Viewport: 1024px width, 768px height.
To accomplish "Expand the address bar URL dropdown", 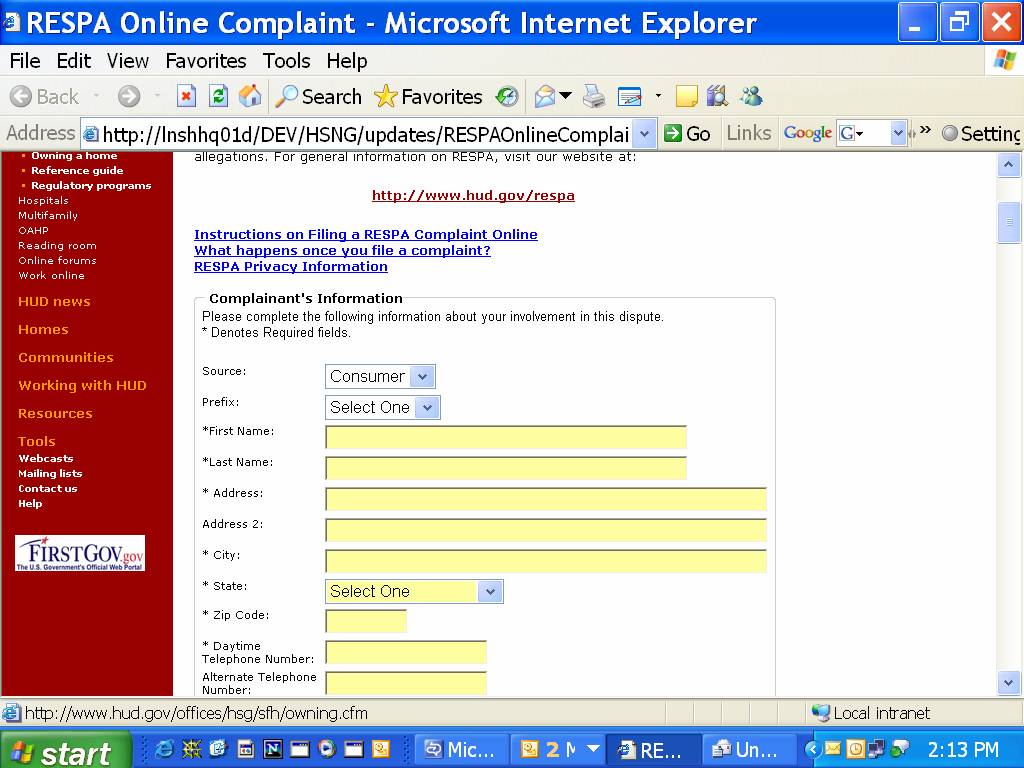I will tap(645, 134).
